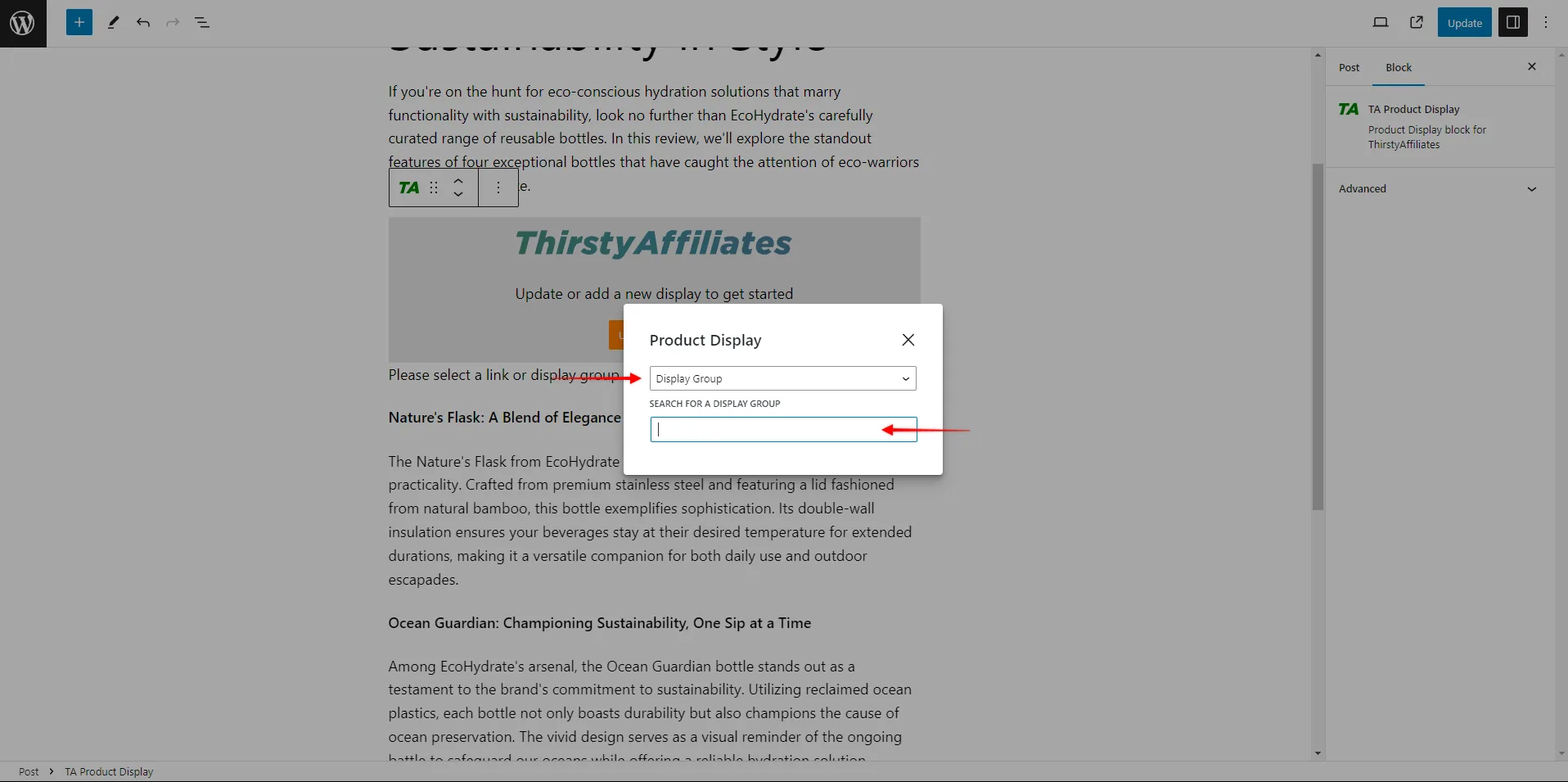Click the Post breadcrumb
Viewport: 1568px width, 782px height.
(29, 771)
